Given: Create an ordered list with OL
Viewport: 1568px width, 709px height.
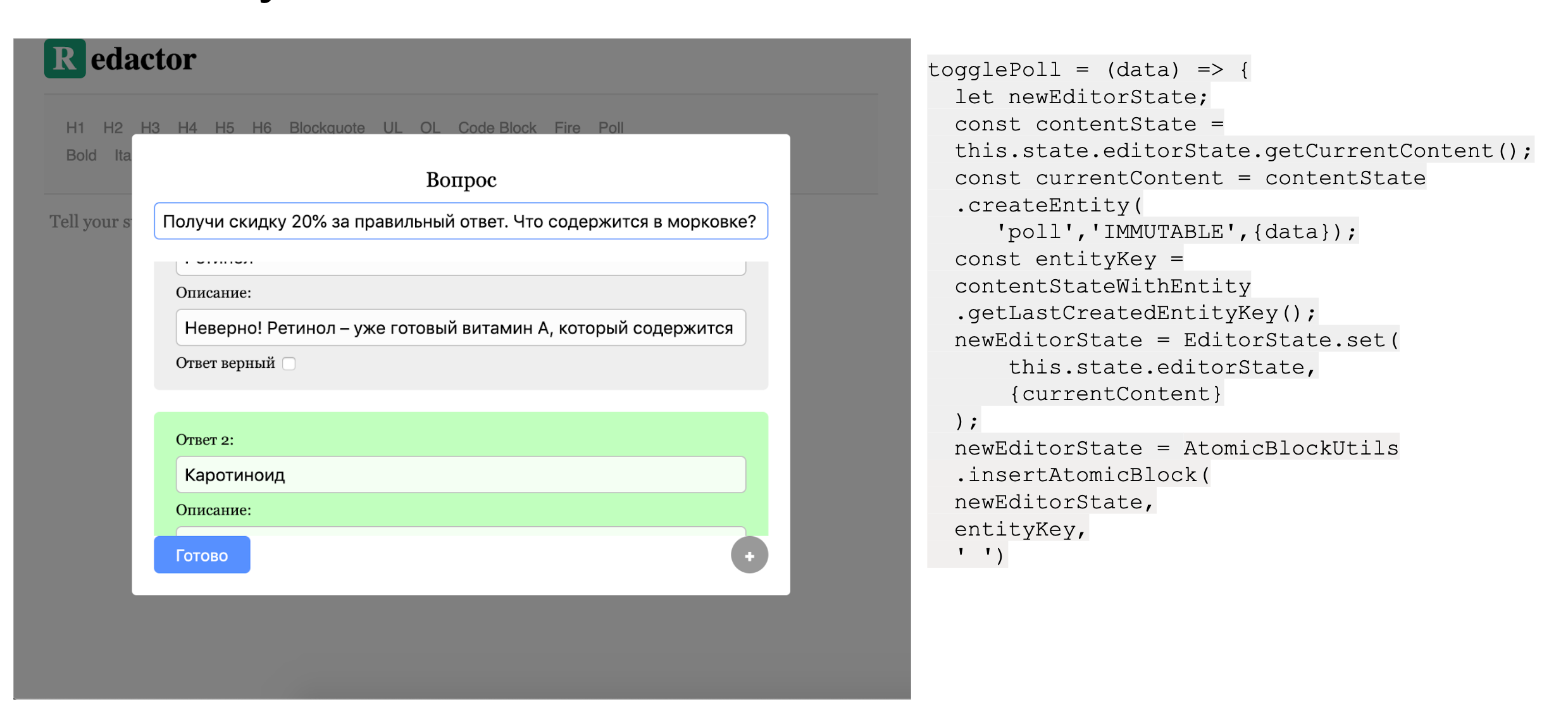Looking at the screenshot, I should coord(430,127).
